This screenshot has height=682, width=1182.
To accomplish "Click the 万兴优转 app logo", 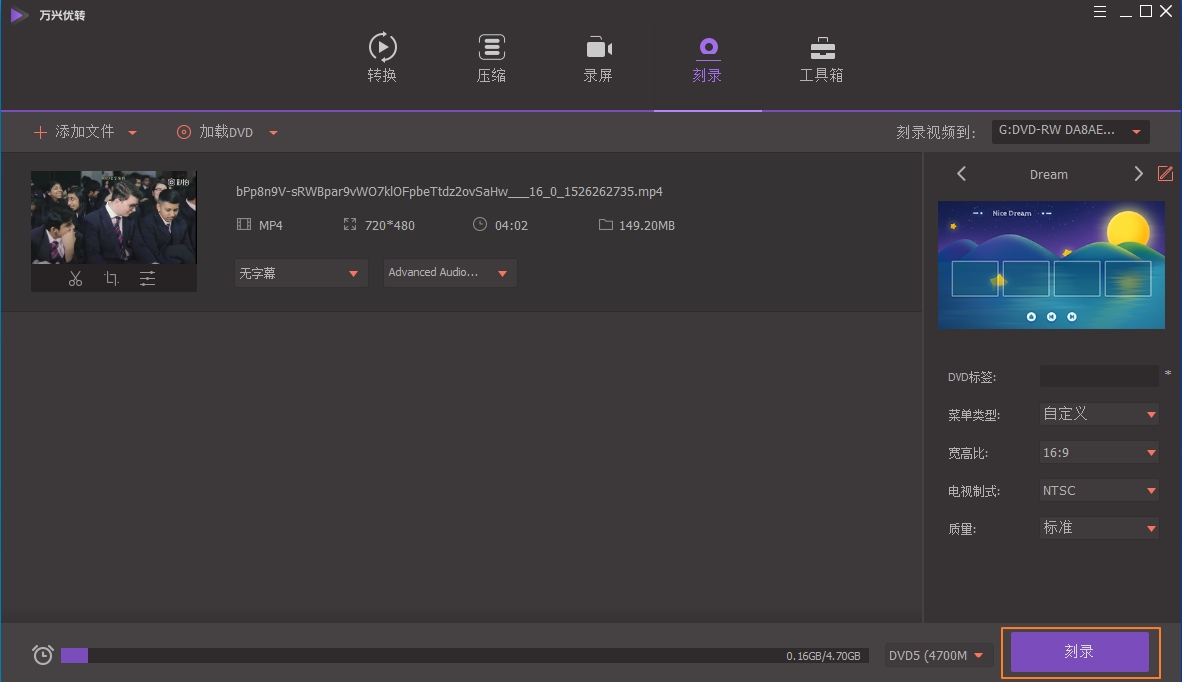I will tap(19, 15).
